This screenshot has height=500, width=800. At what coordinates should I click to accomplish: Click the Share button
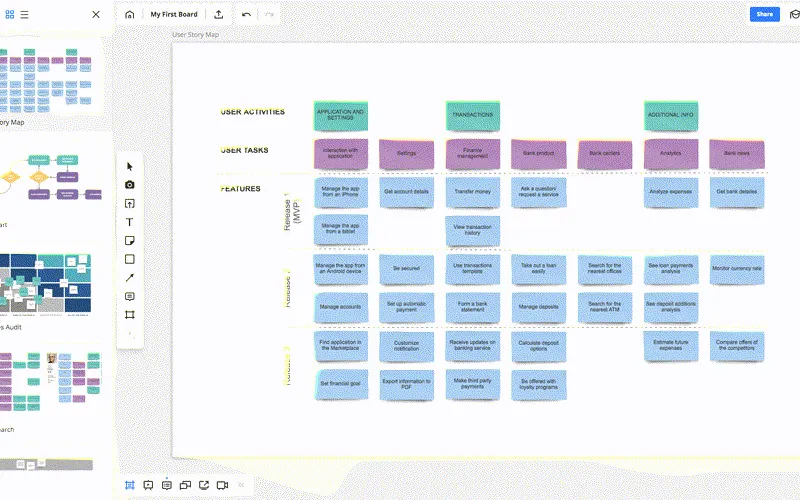coord(764,14)
